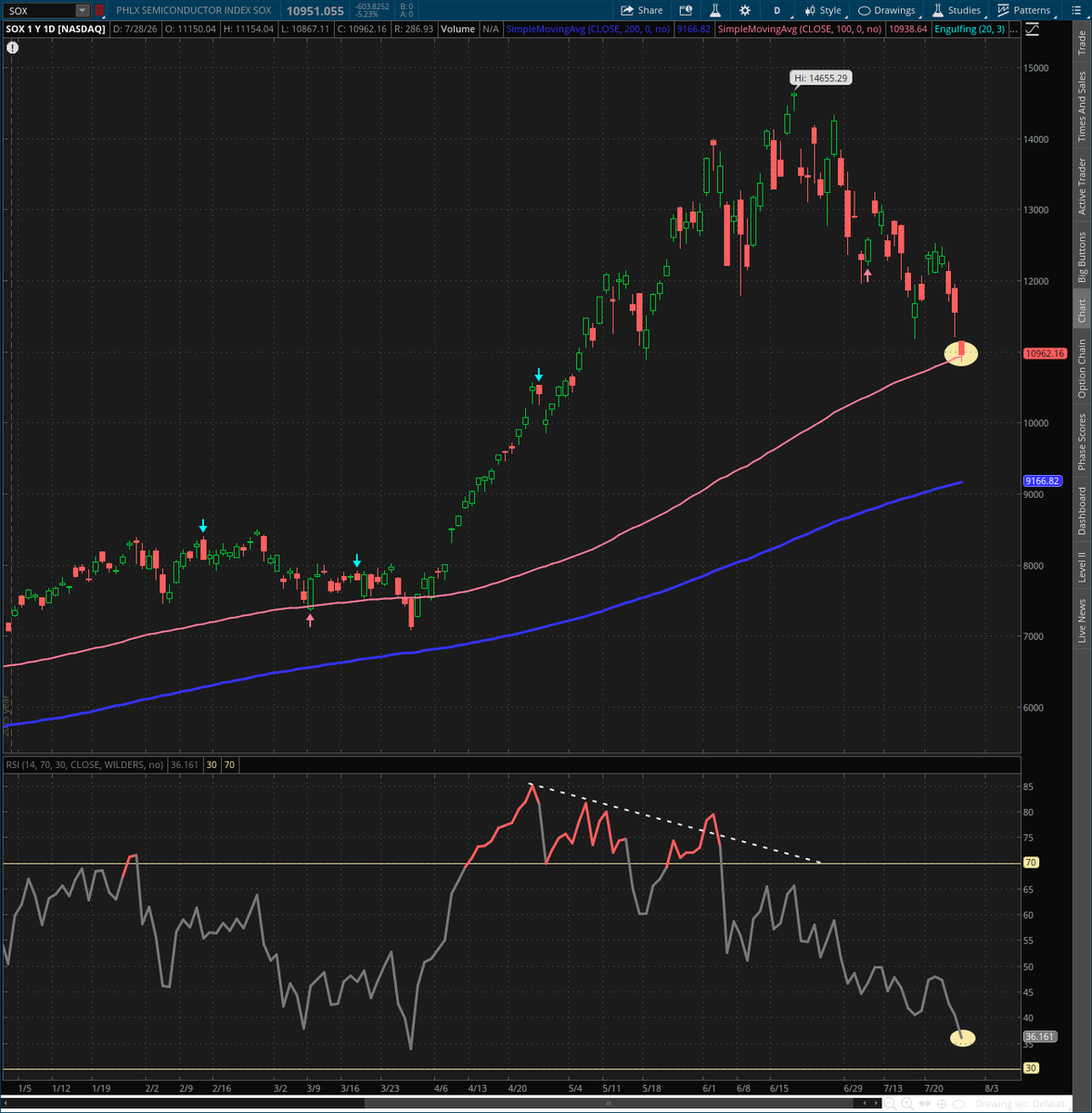Screen dimensions: 1092x1113
Task: Open Active Trader sidebar tab
Action: pyautogui.click(x=1082, y=186)
